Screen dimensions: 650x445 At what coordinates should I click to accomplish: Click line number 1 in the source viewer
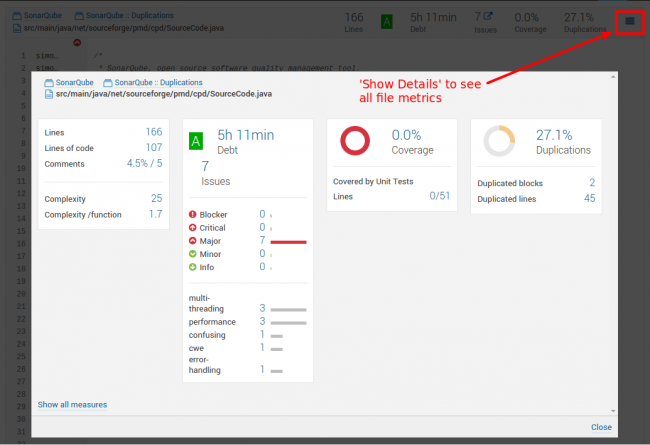click(23, 56)
